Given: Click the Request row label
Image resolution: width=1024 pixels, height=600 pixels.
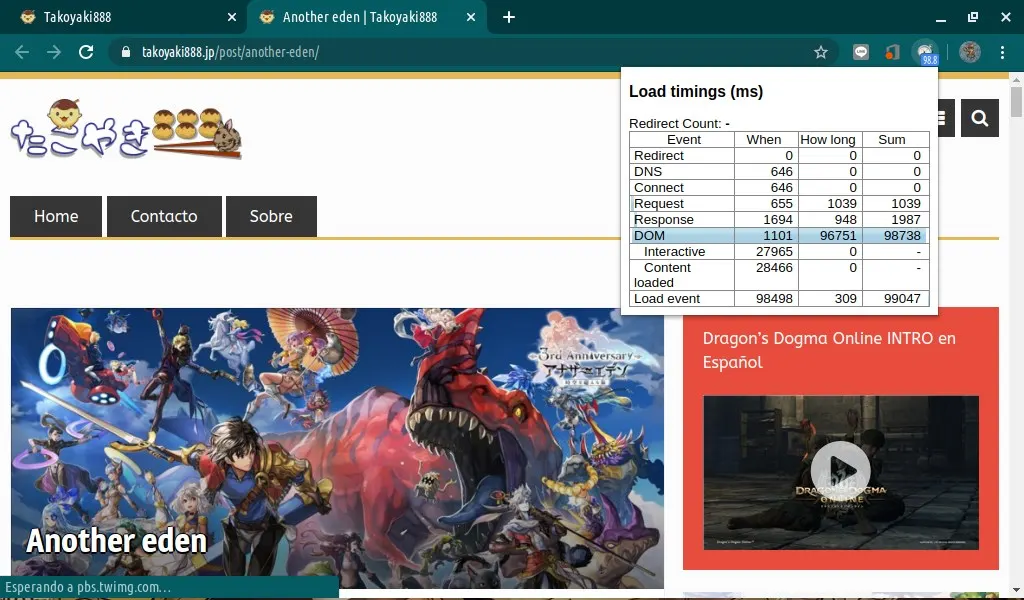Looking at the screenshot, I should pos(659,204).
